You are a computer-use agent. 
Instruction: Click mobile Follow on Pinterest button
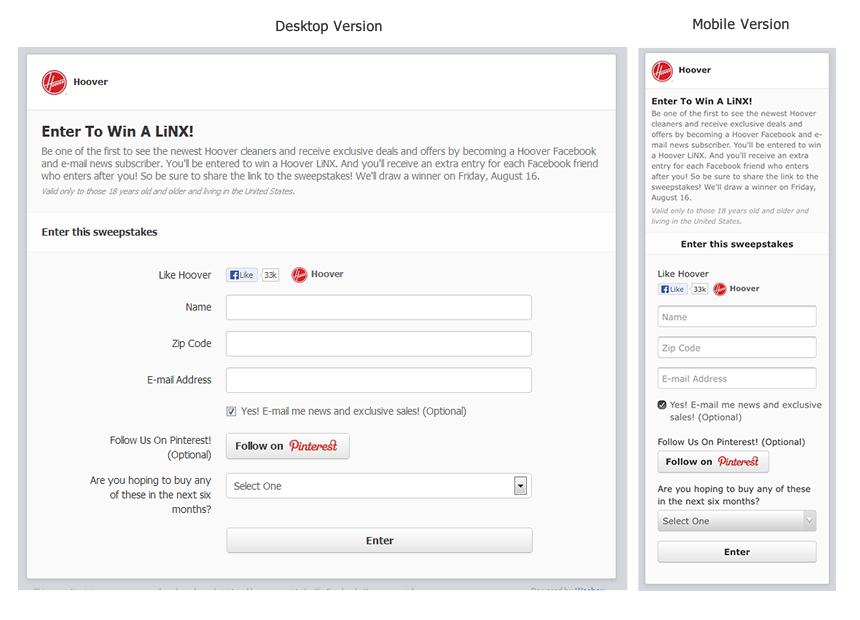click(713, 461)
